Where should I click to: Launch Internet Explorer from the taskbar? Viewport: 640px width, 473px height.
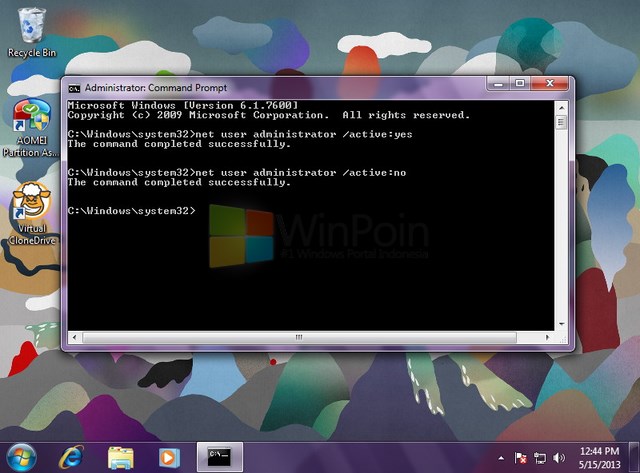tap(71, 457)
